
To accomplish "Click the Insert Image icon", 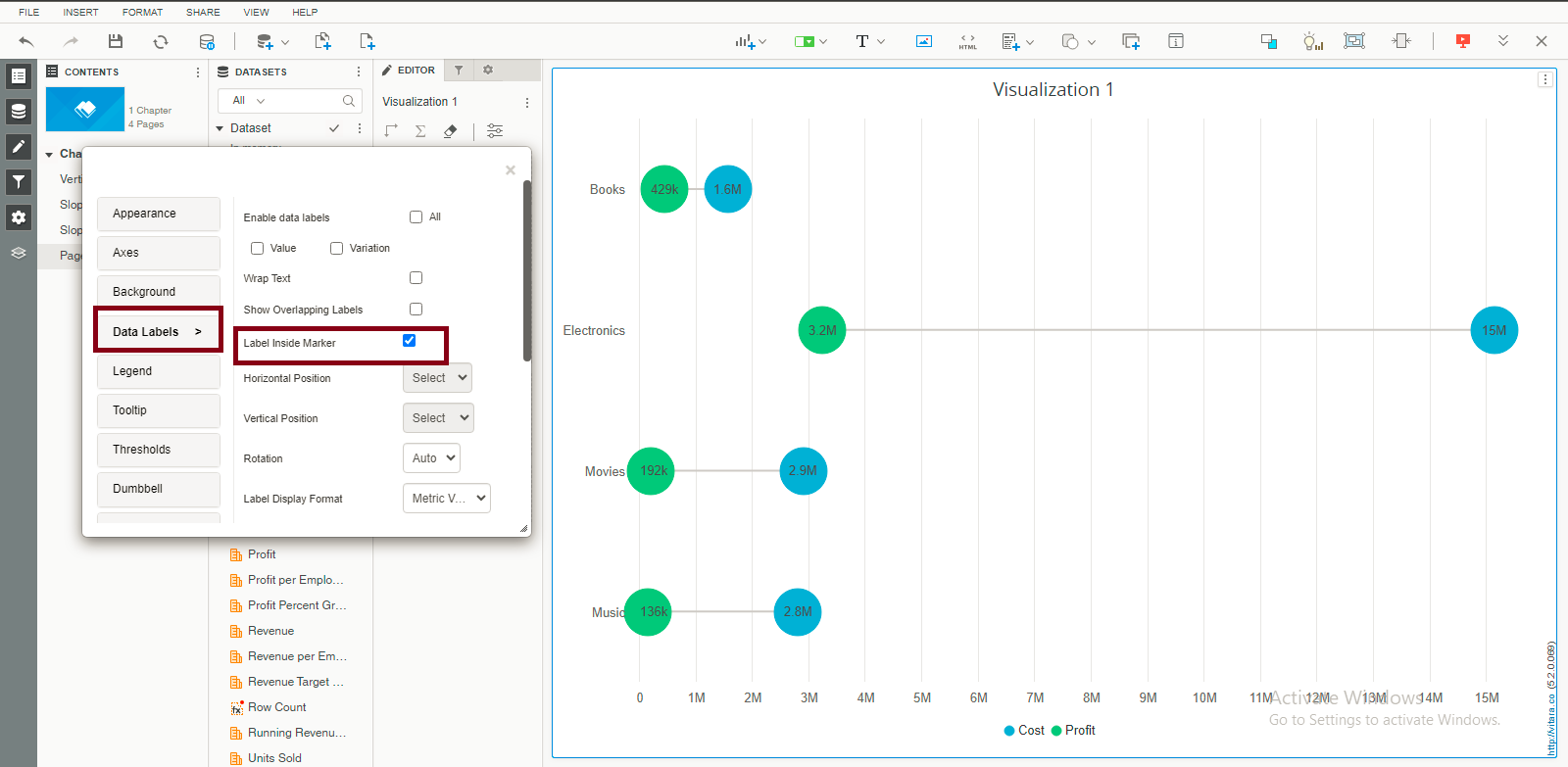I will point(924,41).
